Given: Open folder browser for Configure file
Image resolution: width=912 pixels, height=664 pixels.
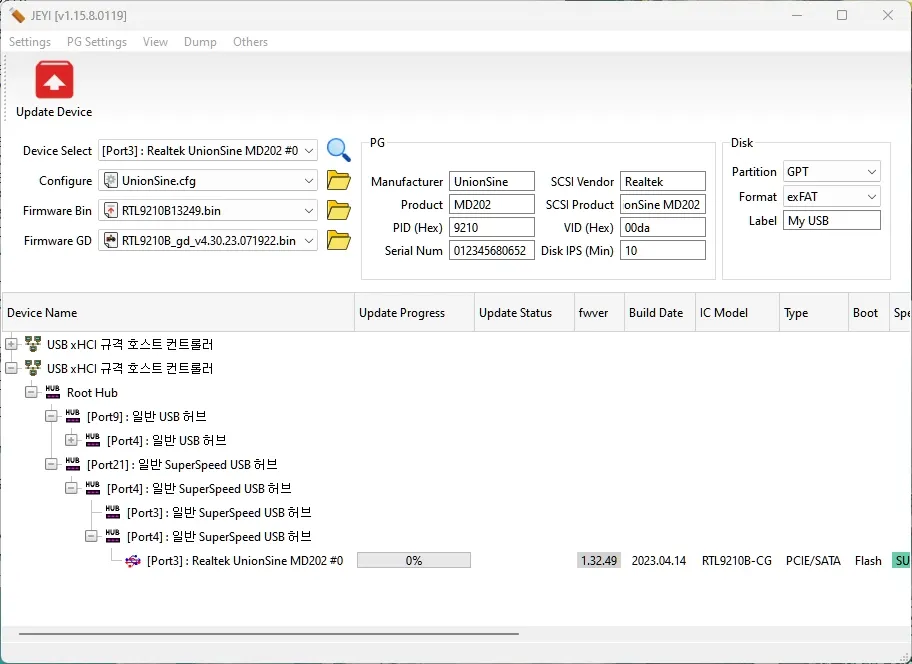Looking at the screenshot, I should coord(339,180).
